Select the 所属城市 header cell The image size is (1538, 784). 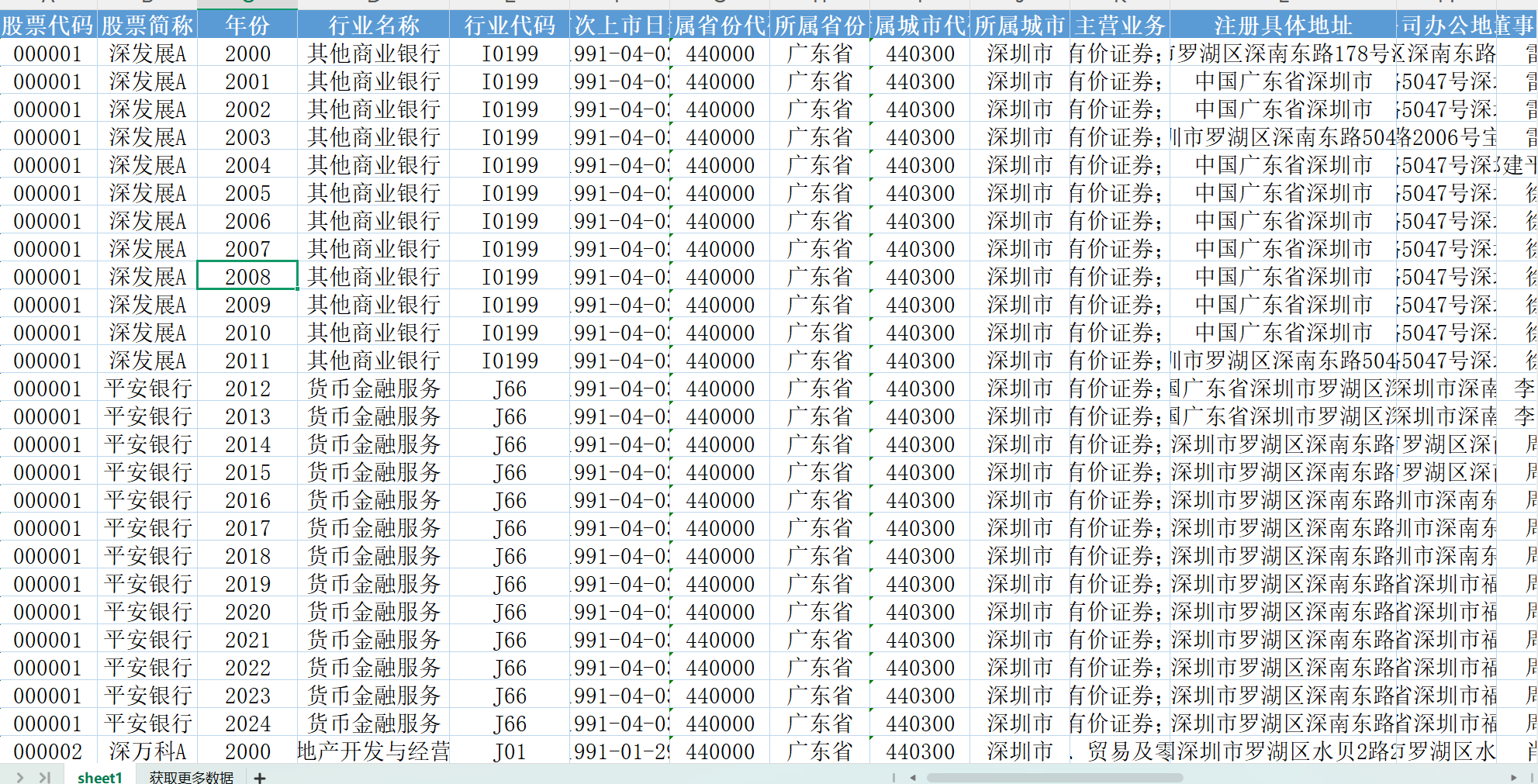(x=1020, y=26)
